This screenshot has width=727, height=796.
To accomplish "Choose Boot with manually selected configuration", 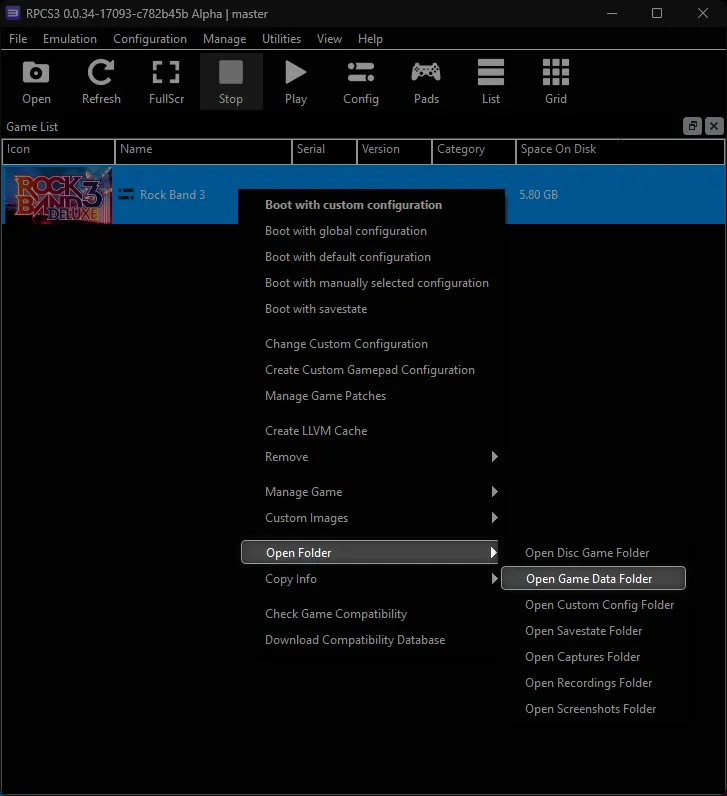I will (x=371, y=283).
